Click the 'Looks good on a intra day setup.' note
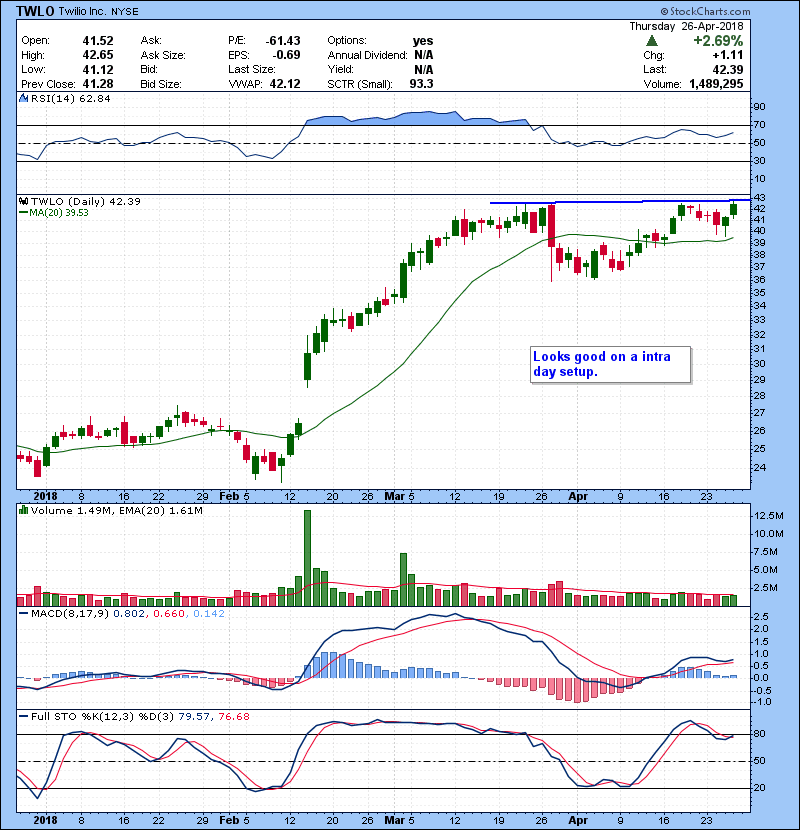 coord(610,364)
